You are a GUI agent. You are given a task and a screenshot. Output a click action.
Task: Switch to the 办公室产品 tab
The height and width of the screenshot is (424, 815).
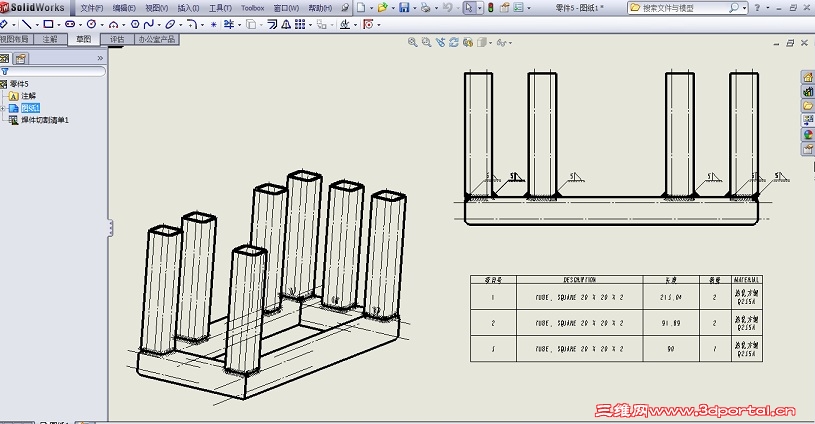[156, 39]
